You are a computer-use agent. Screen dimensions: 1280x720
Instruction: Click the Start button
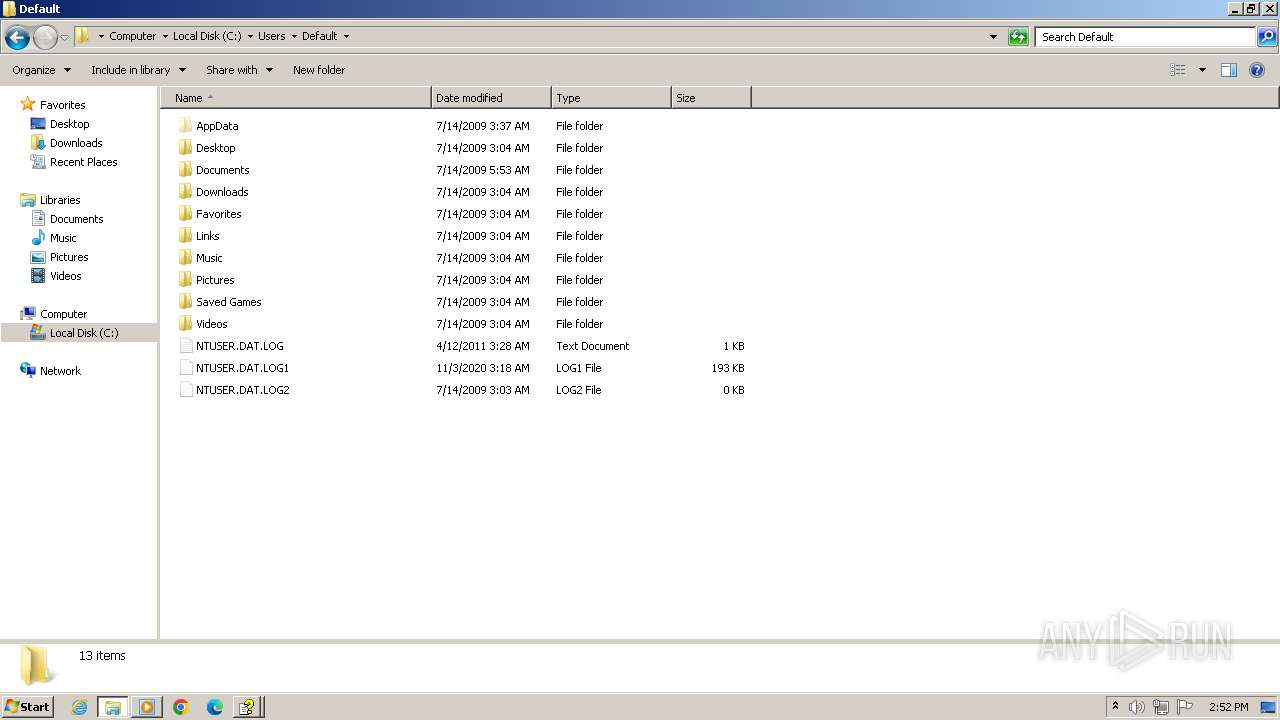28,707
